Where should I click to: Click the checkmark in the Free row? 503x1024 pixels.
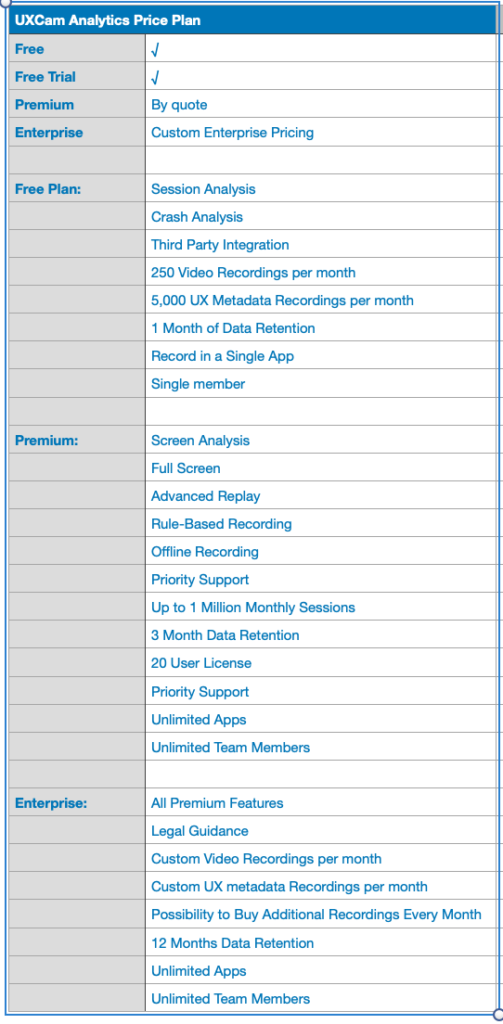(x=155, y=50)
